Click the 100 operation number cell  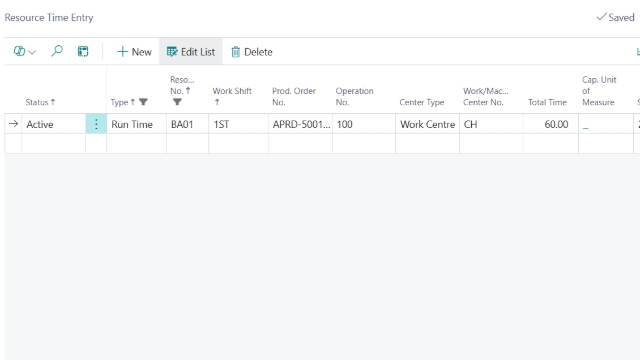click(x=364, y=124)
